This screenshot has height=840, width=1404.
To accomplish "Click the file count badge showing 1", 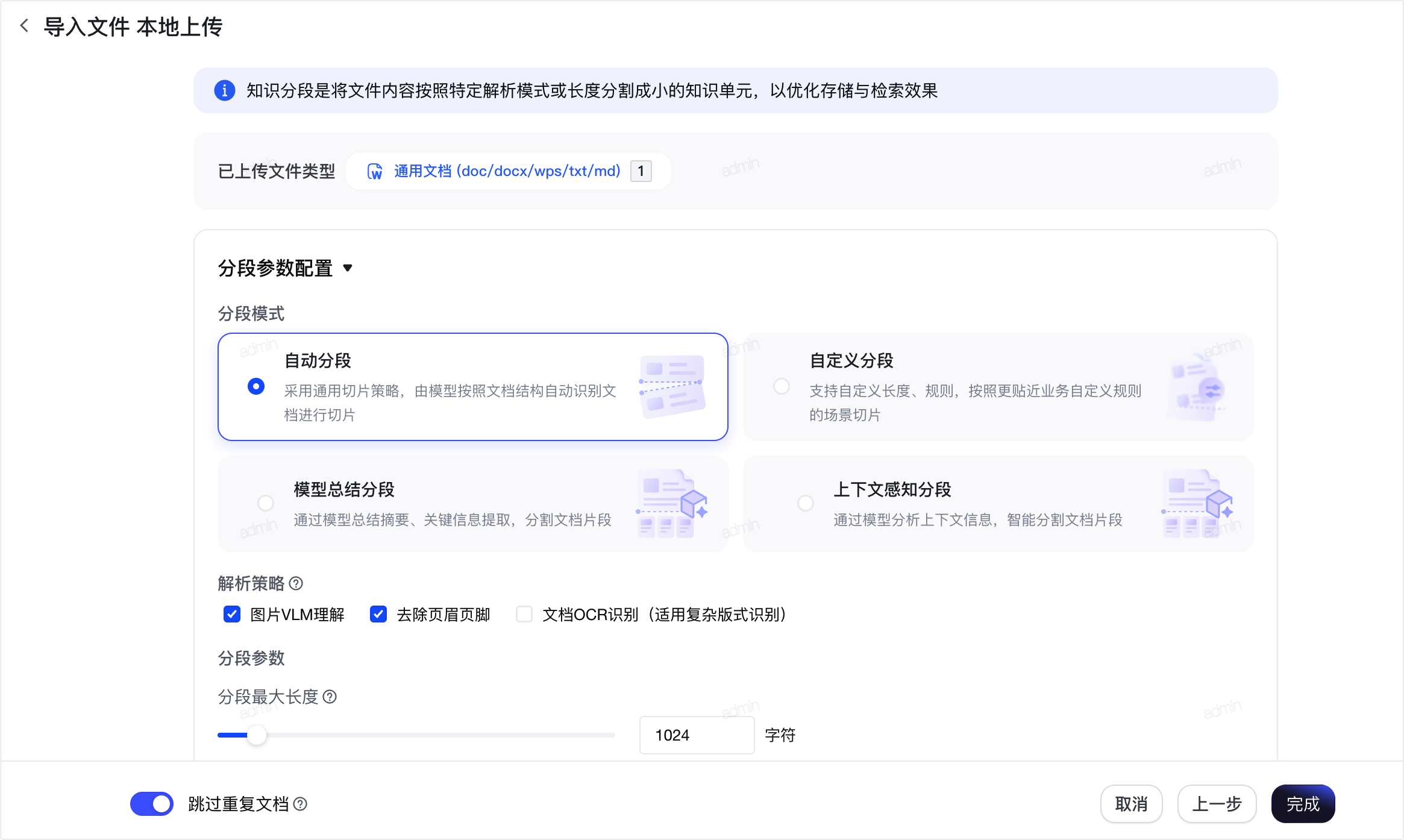I will [x=641, y=171].
